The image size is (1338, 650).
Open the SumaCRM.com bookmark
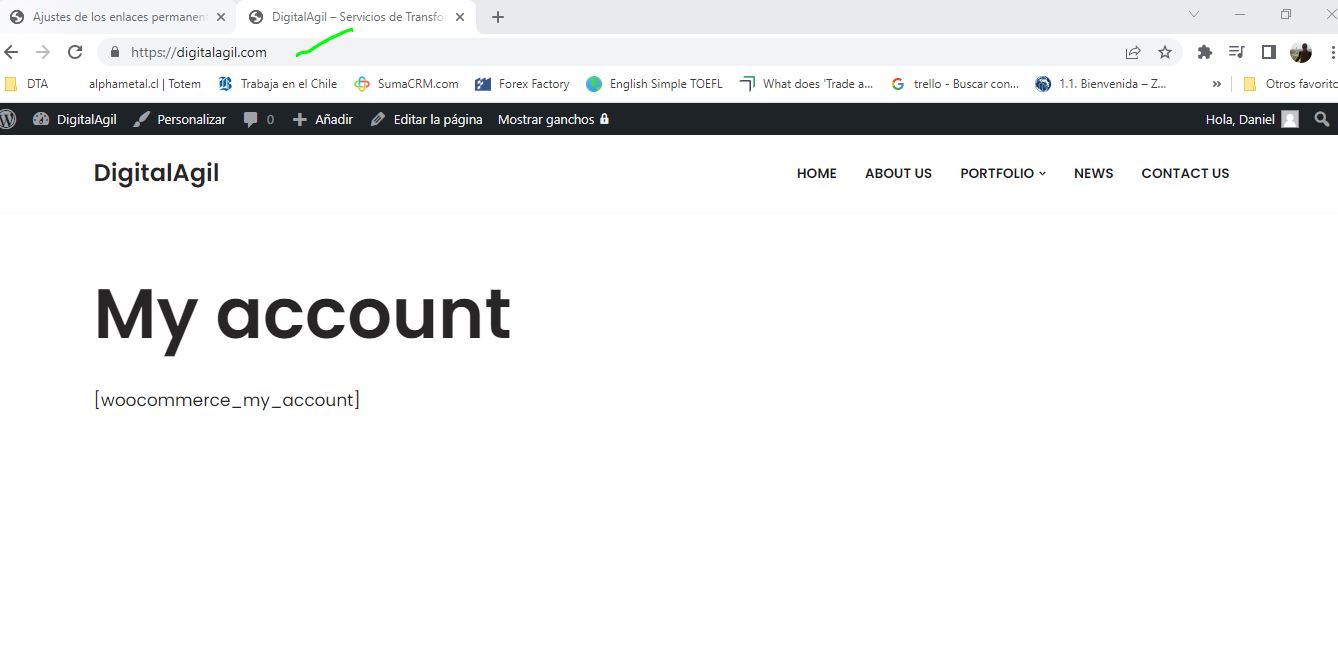point(406,84)
